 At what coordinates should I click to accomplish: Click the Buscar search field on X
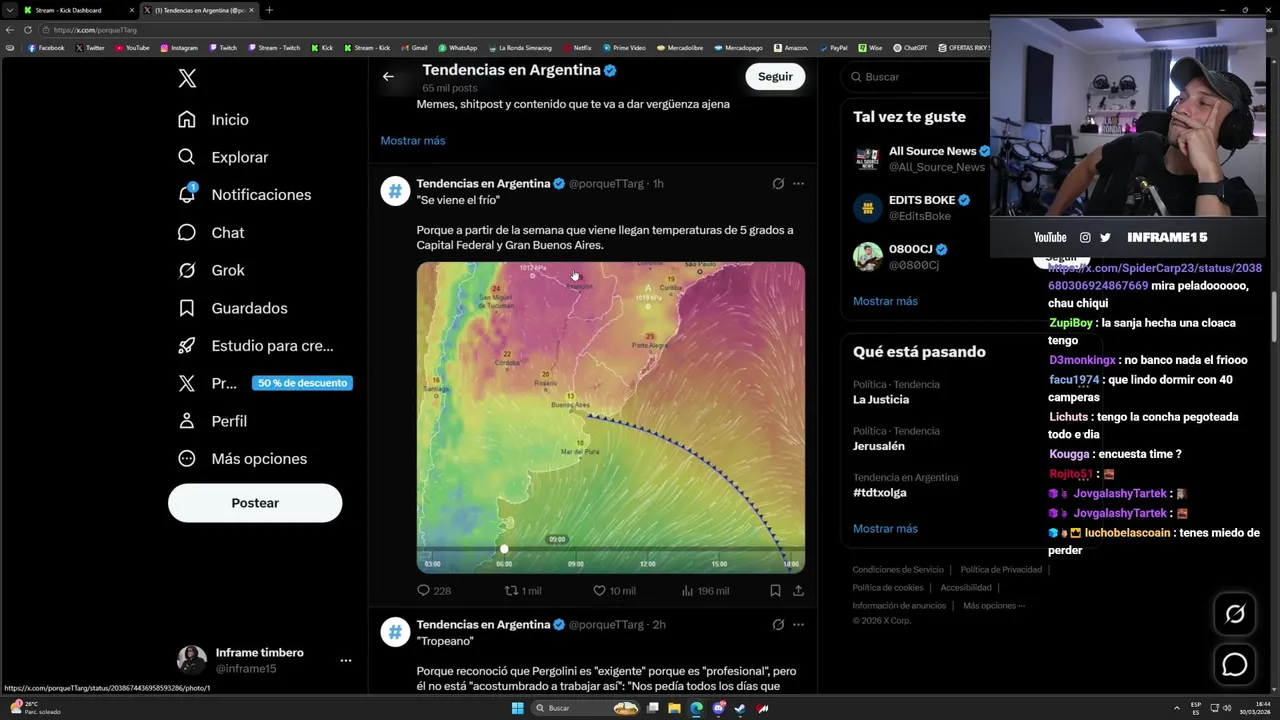tap(915, 77)
